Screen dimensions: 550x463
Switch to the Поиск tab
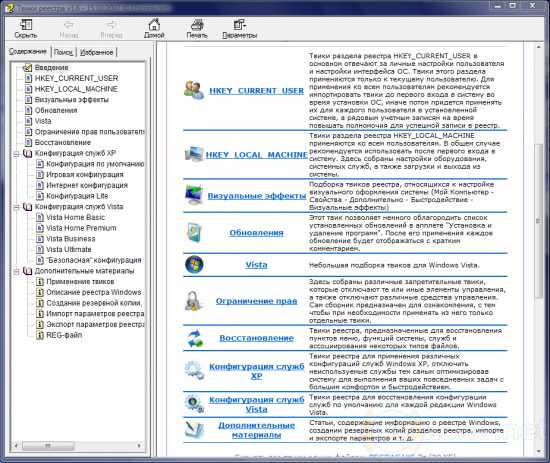tap(63, 52)
